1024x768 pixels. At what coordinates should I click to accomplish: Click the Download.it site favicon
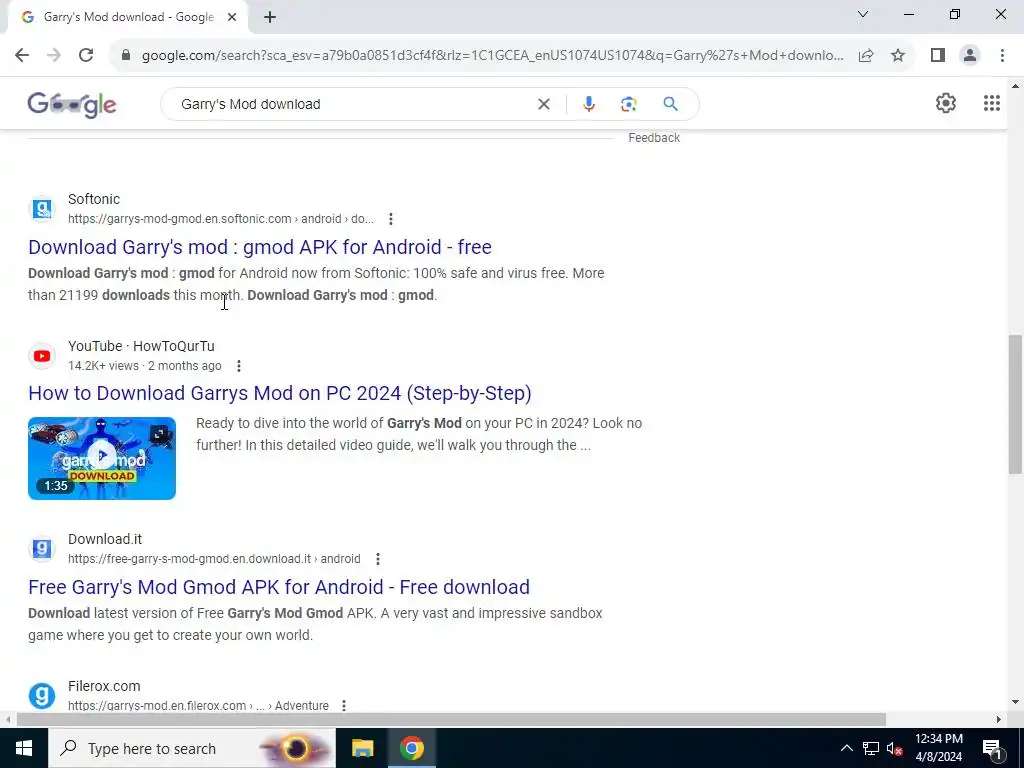(42, 549)
